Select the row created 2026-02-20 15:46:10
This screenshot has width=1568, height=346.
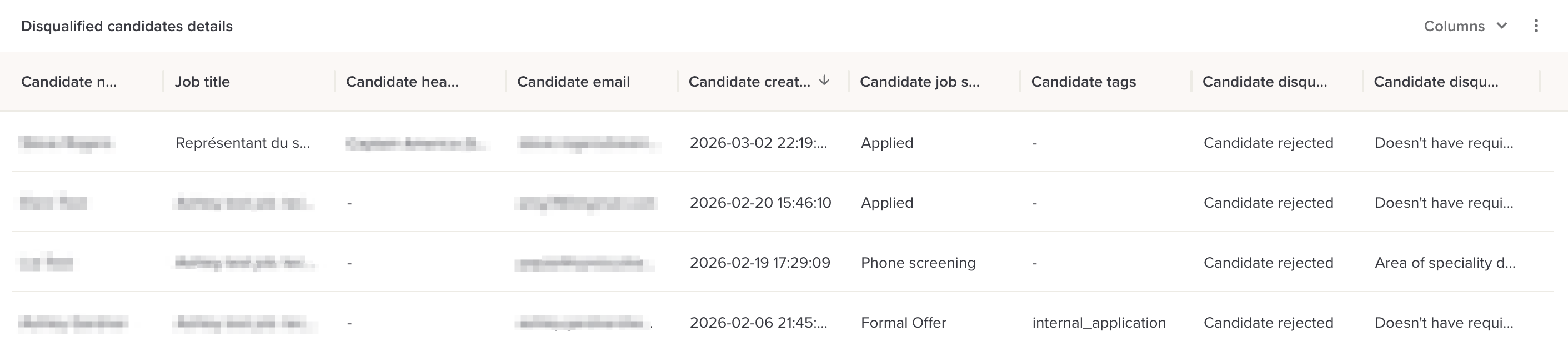point(760,203)
